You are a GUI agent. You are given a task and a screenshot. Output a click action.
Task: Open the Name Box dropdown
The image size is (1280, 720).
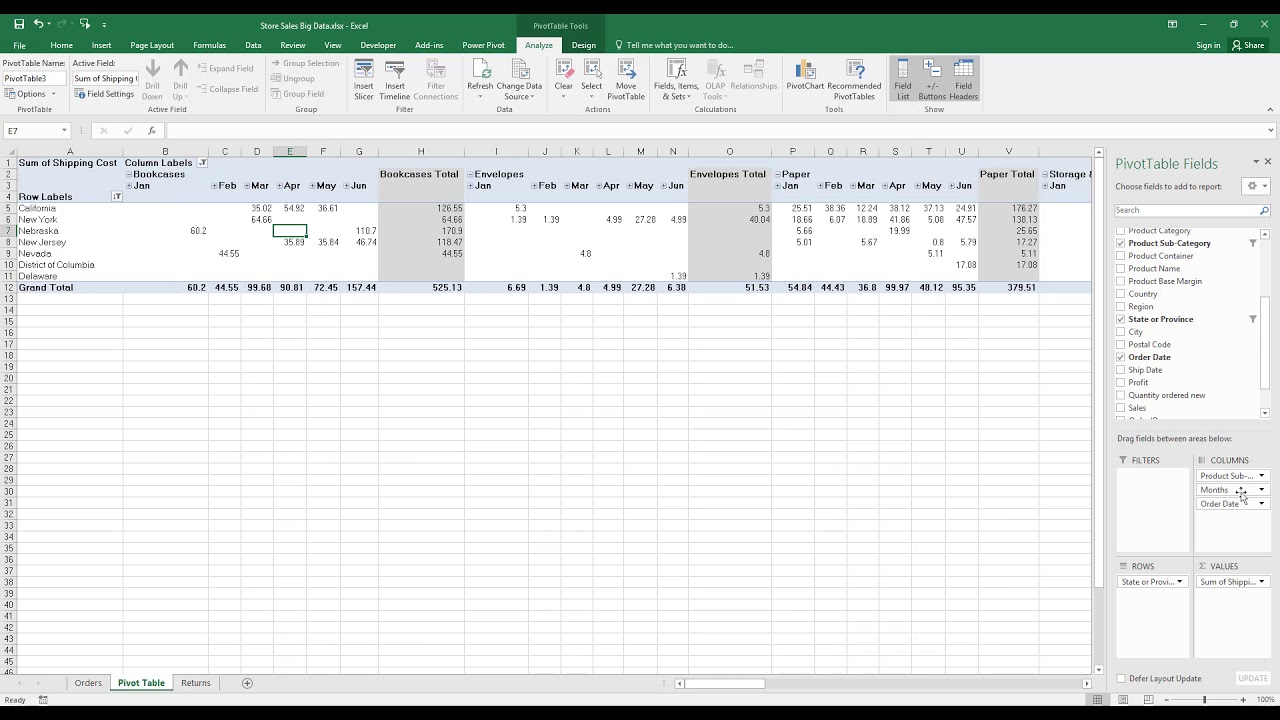63,131
